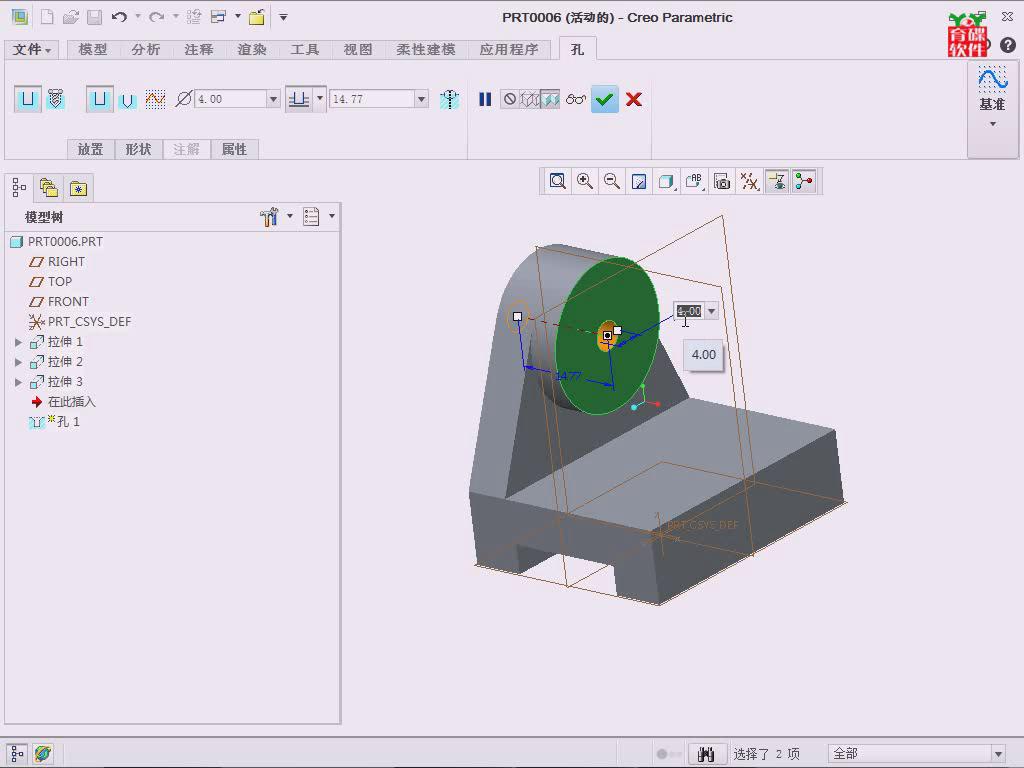Click the lightweight hole geometry icon
Screen dimensions: 1024x768
(449, 99)
